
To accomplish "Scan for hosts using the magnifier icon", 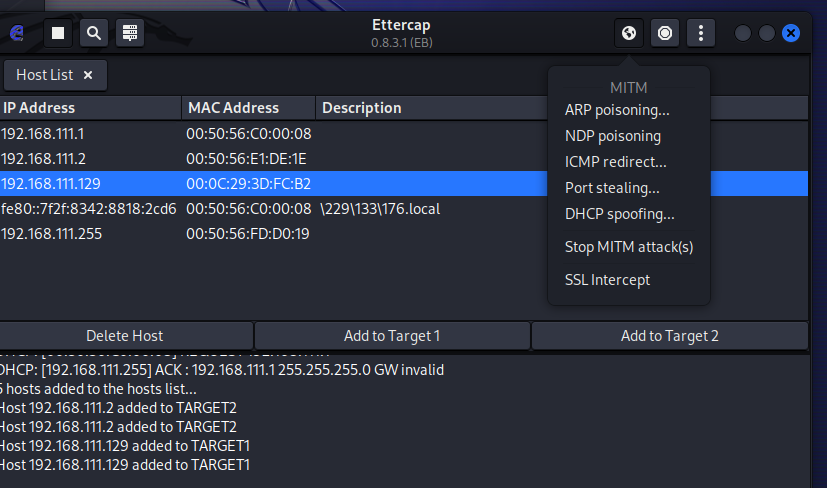I will (94, 33).
